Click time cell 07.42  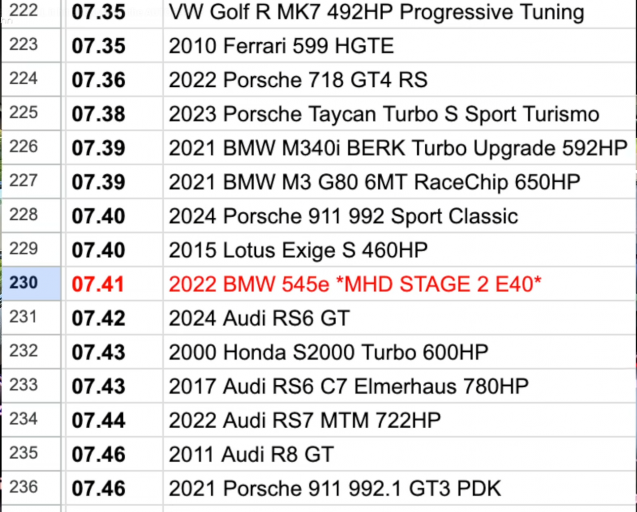tap(114, 318)
